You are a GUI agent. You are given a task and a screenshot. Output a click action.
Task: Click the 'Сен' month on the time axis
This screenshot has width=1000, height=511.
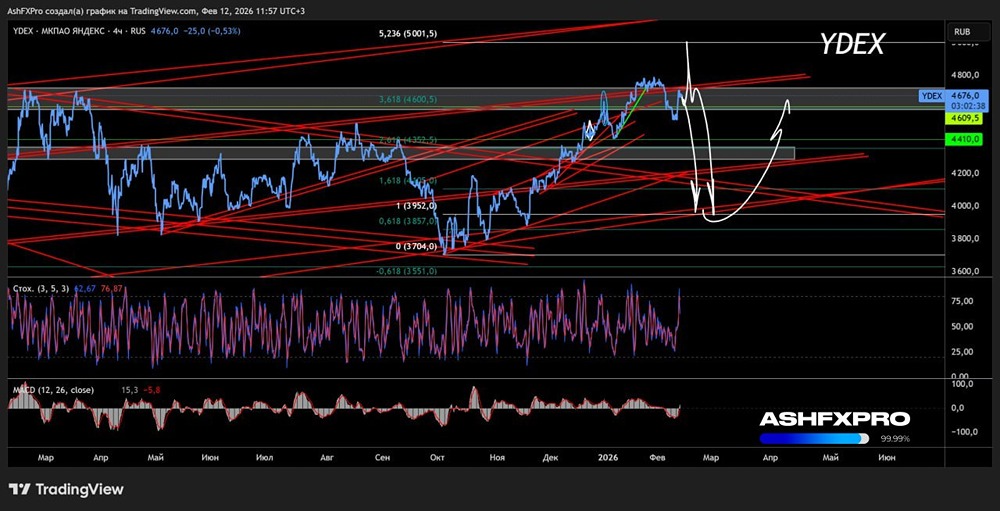click(x=383, y=457)
